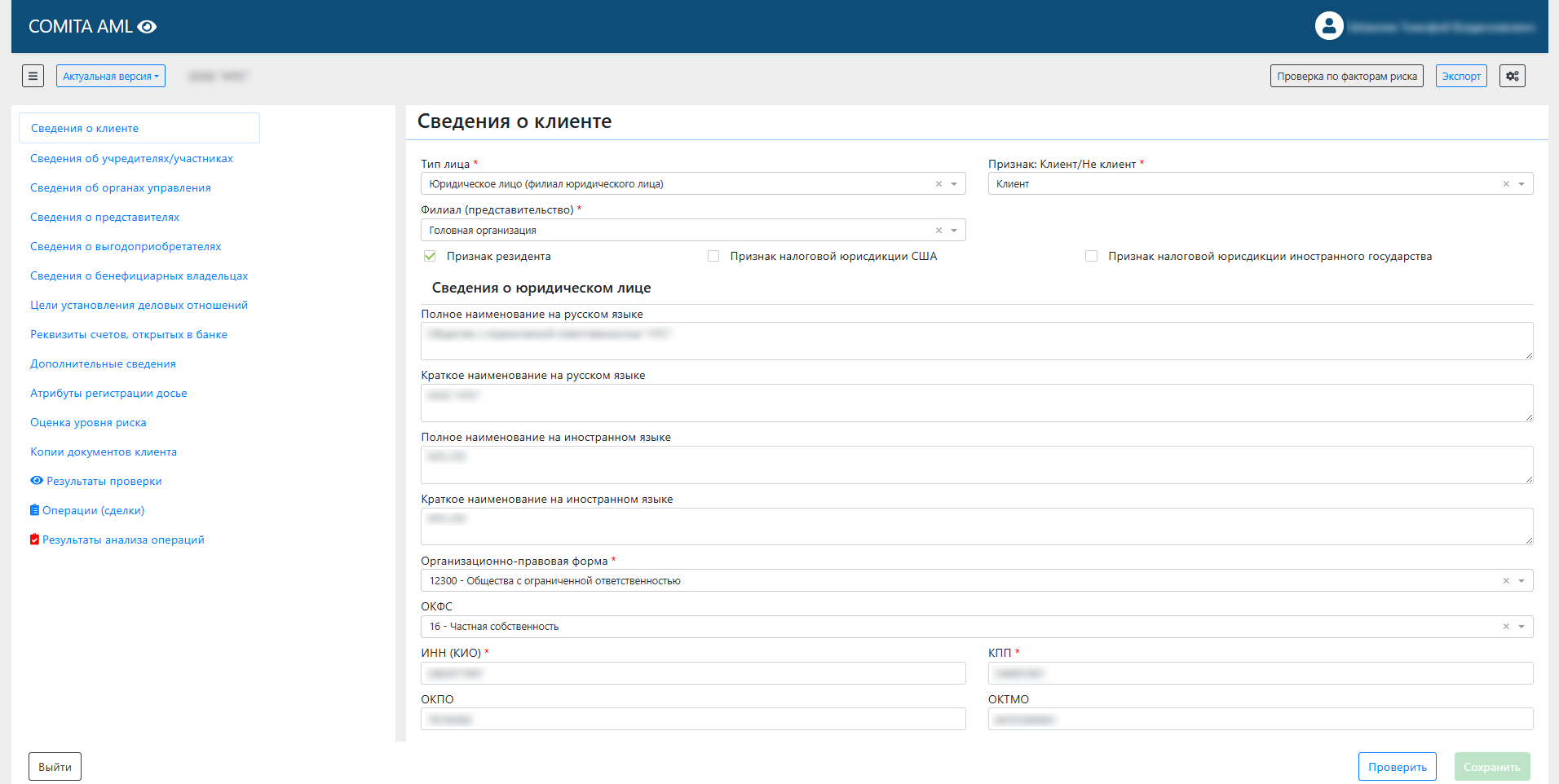Go to Оценка уровня риска section
The image size is (1559, 784).
88,423
